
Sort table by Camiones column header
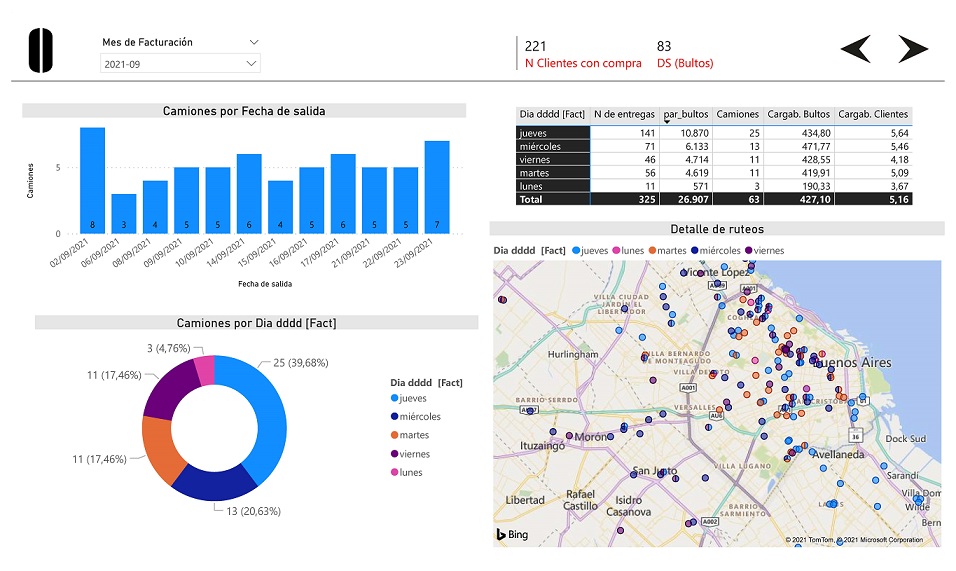[x=737, y=114]
